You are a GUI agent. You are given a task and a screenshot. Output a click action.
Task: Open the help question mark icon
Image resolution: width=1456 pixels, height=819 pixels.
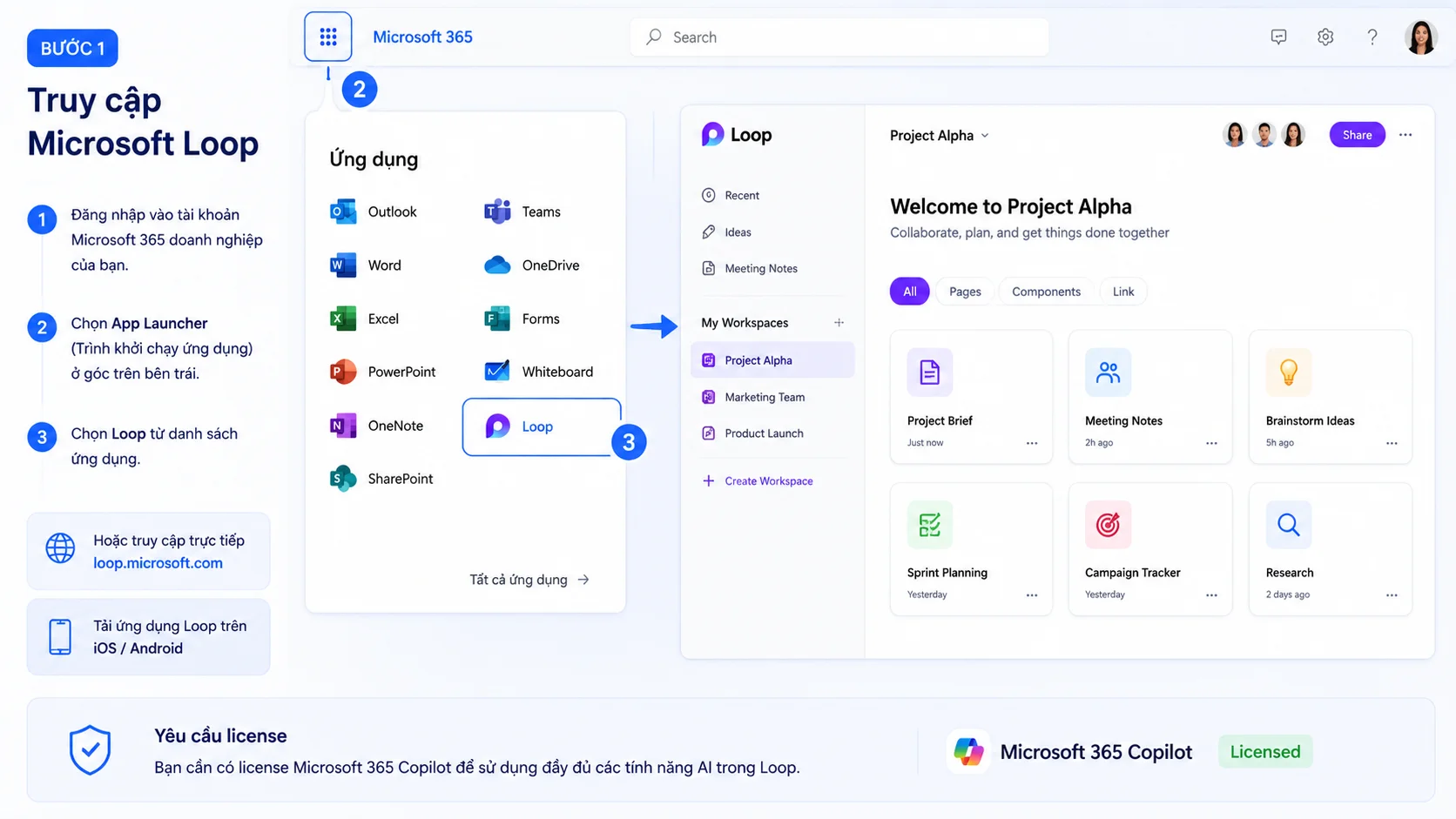(x=1372, y=37)
